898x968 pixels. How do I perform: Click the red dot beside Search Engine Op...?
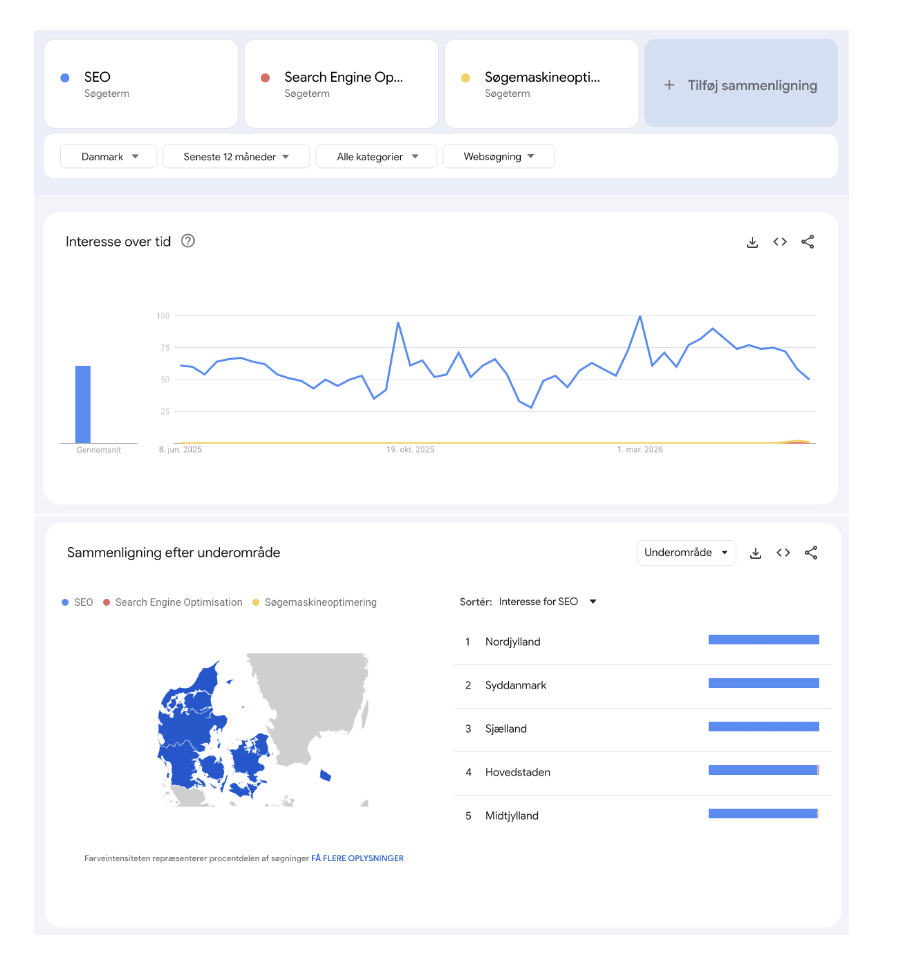(265, 78)
